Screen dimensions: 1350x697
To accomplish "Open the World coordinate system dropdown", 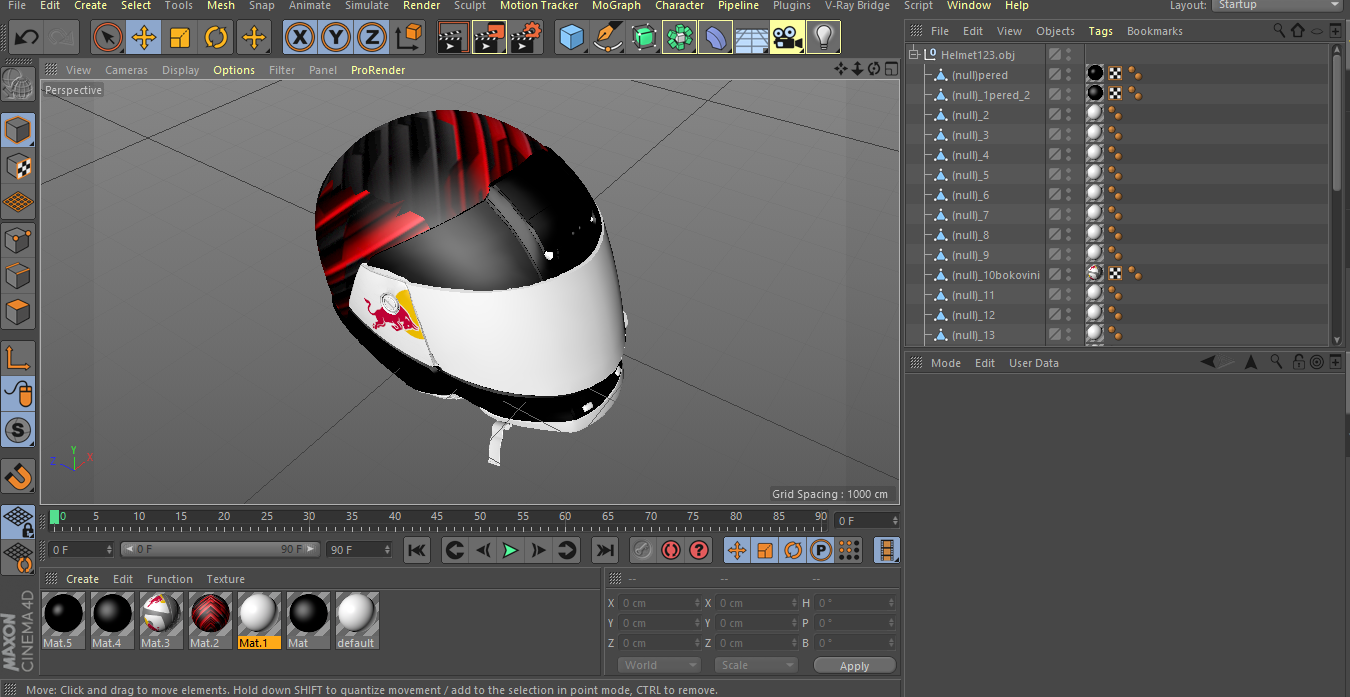I will [x=659, y=665].
